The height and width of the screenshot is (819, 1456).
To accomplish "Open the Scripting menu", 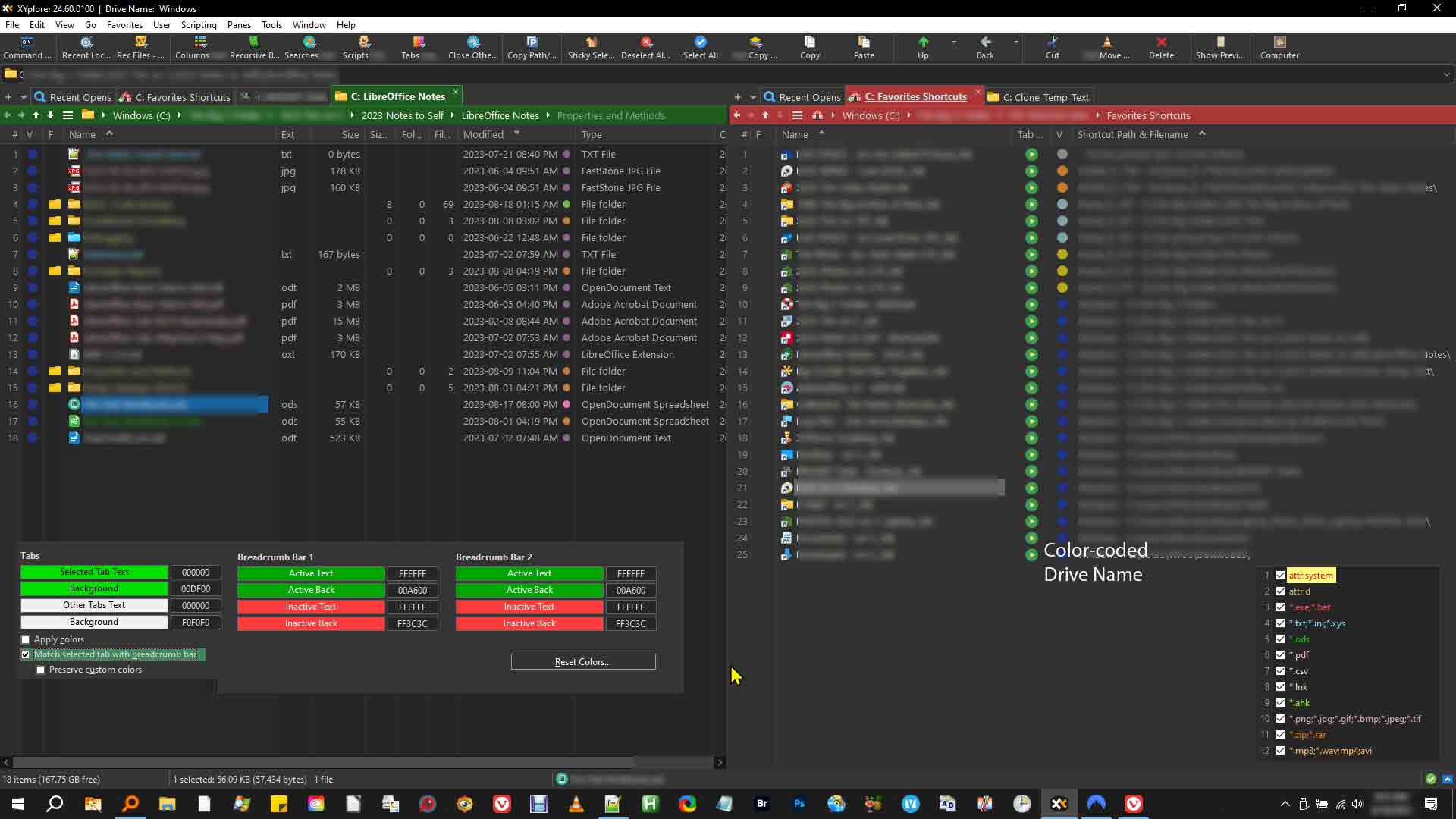I will click(x=198, y=24).
